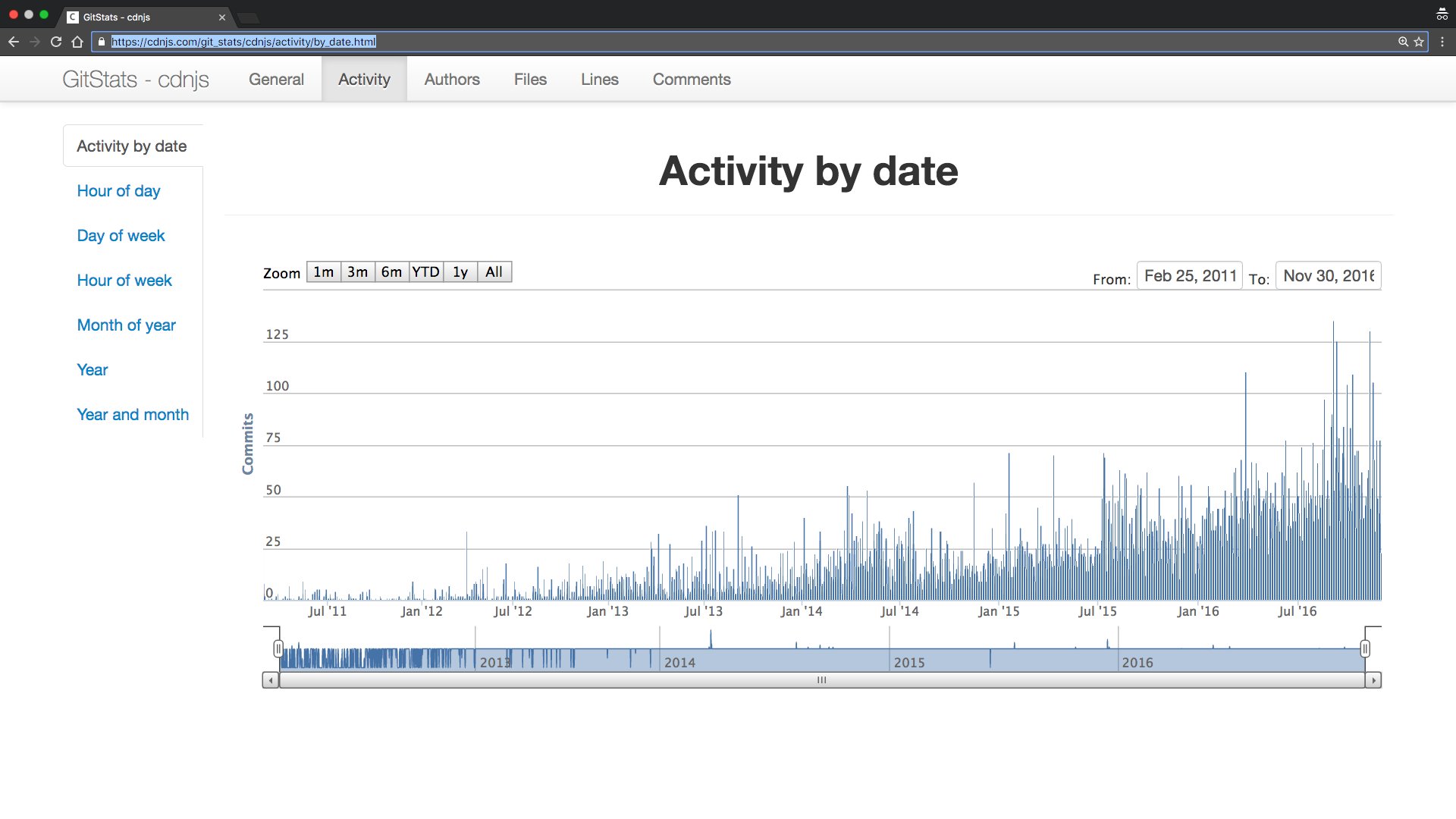
Task: Select Activity by date in sidebar
Action: point(132,146)
